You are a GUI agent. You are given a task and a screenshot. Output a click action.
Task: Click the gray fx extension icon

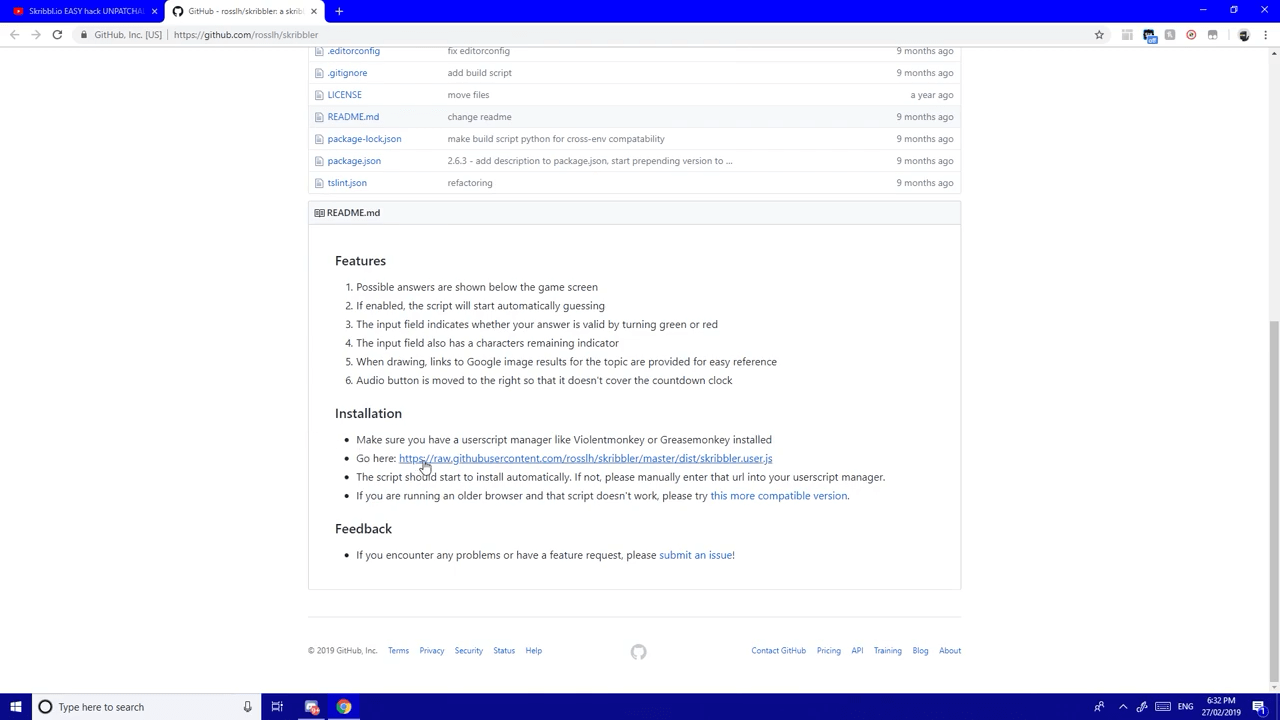1170,35
